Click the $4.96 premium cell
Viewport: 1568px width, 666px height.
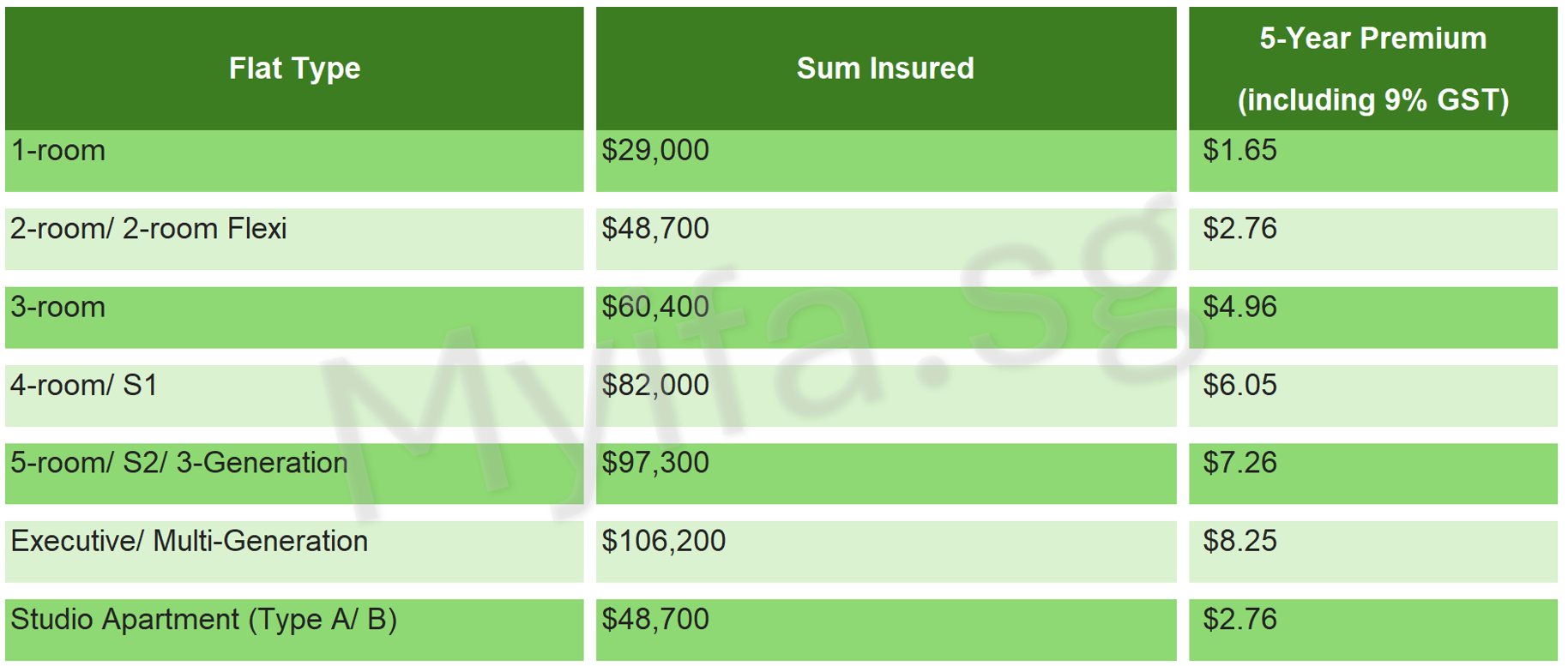click(x=1239, y=307)
